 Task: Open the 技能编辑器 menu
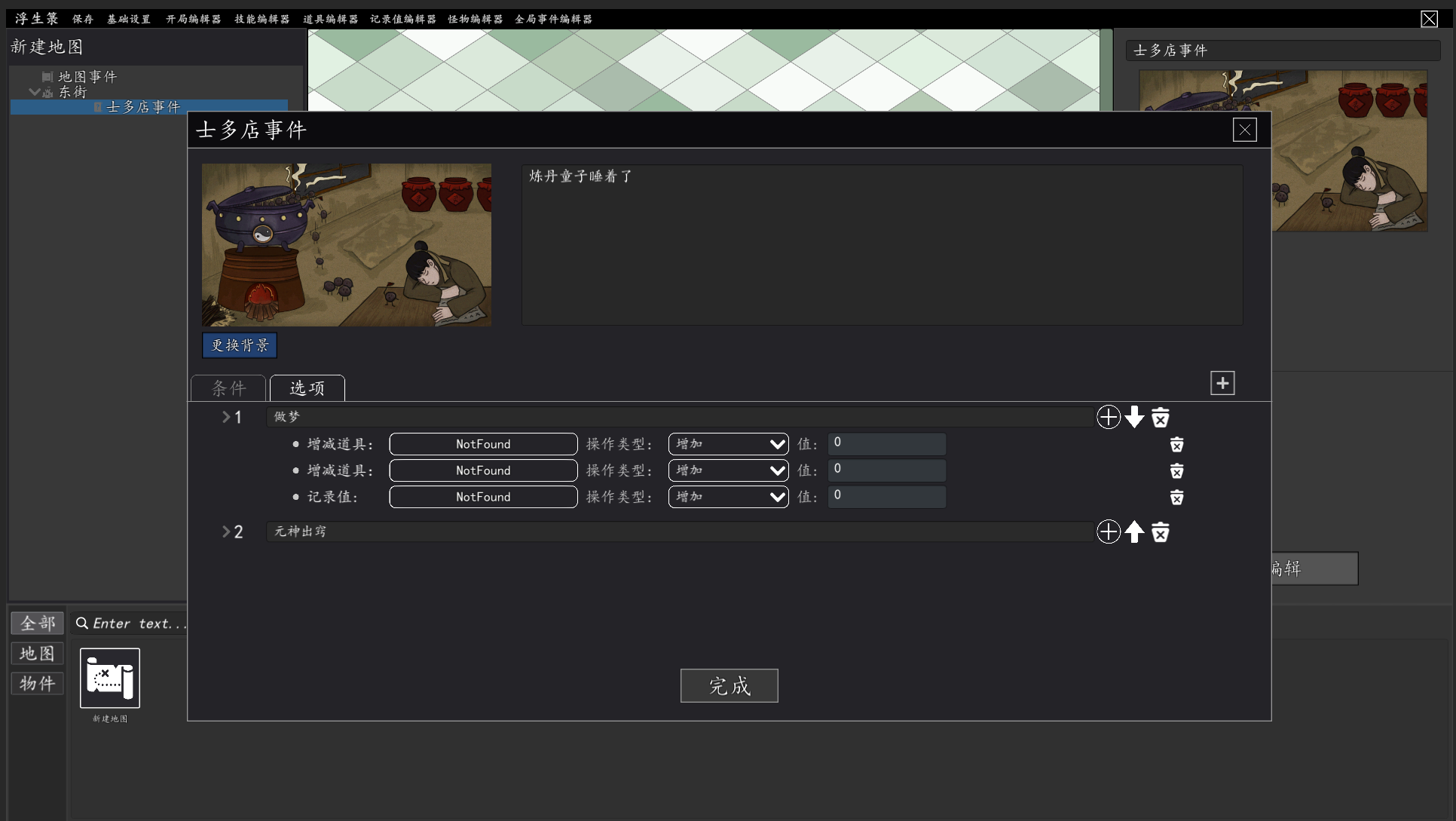tap(262, 19)
